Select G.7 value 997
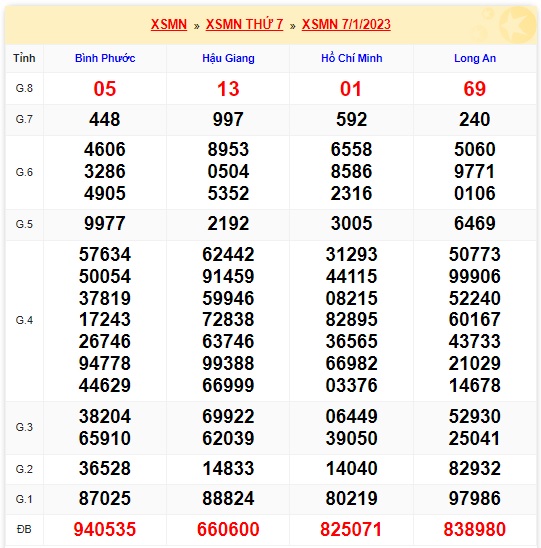 click(x=228, y=120)
